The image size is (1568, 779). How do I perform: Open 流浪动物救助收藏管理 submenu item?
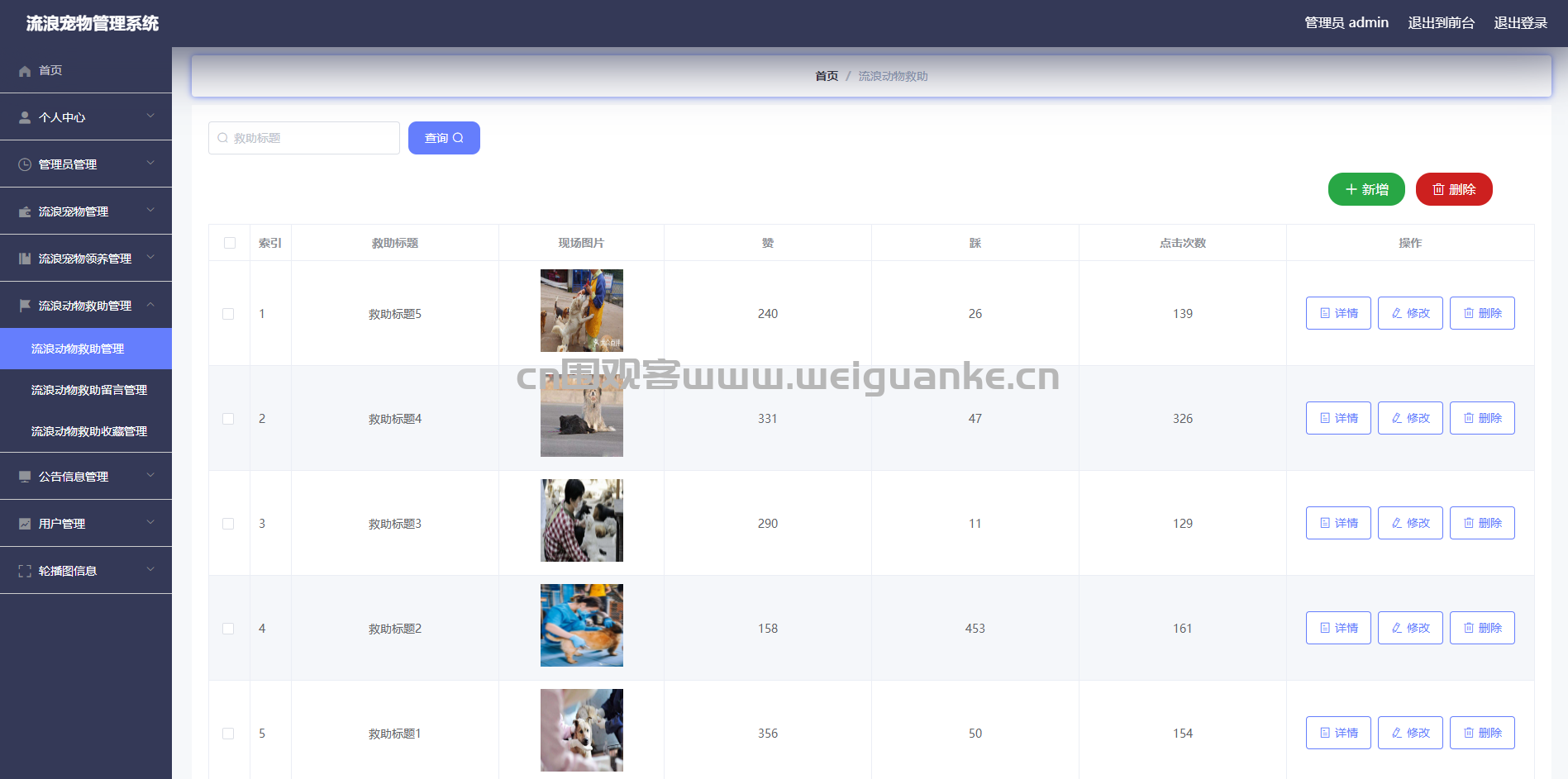click(x=86, y=431)
